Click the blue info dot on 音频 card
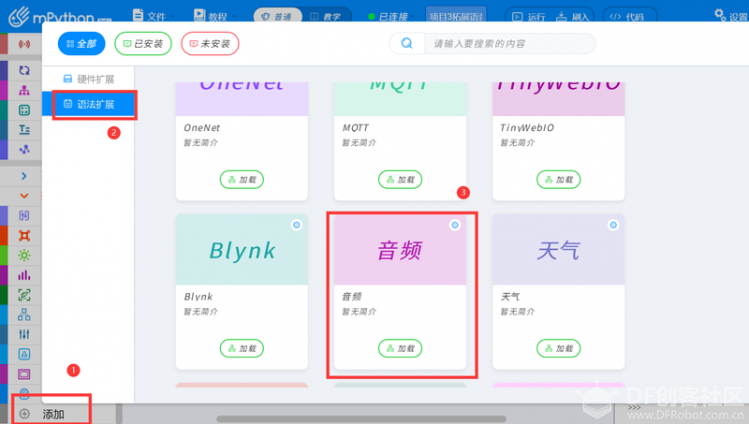 [455, 225]
